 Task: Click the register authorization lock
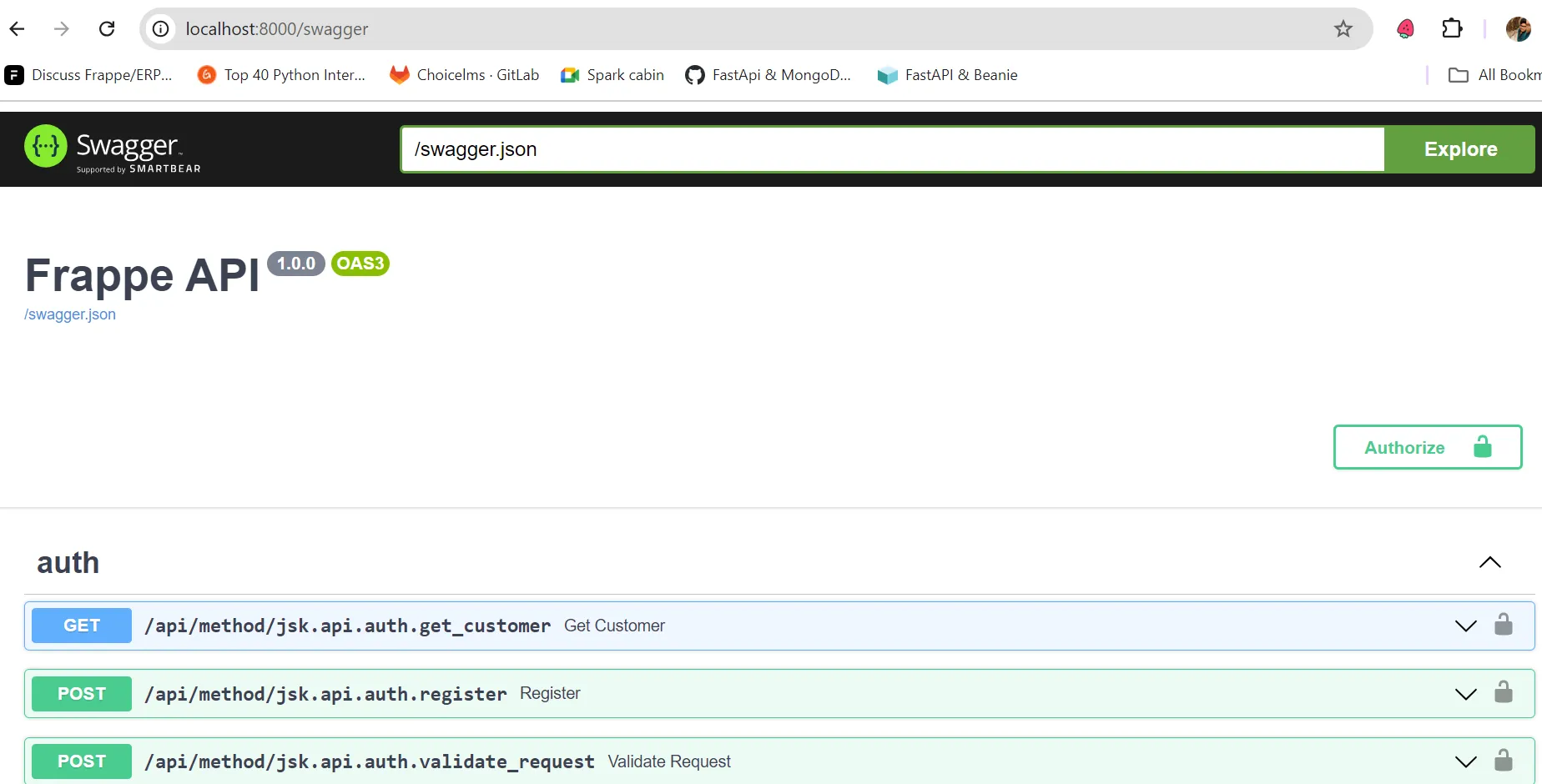point(1504,692)
